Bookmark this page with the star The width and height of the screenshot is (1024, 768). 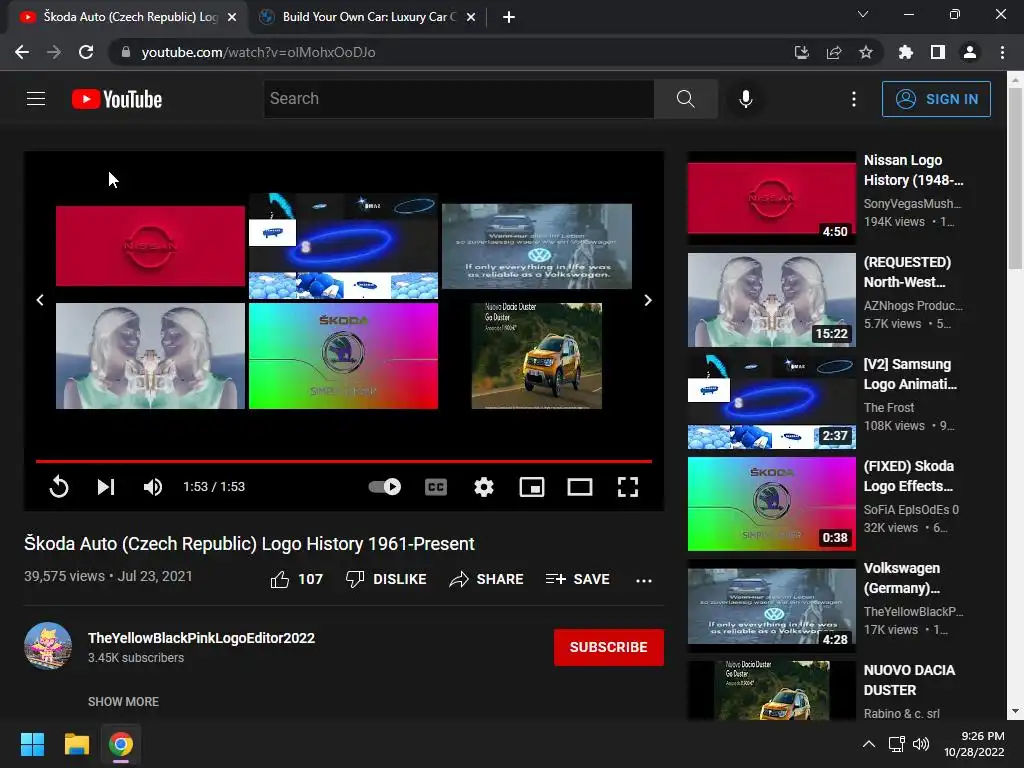pyautogui.click(x=866, y=52)
